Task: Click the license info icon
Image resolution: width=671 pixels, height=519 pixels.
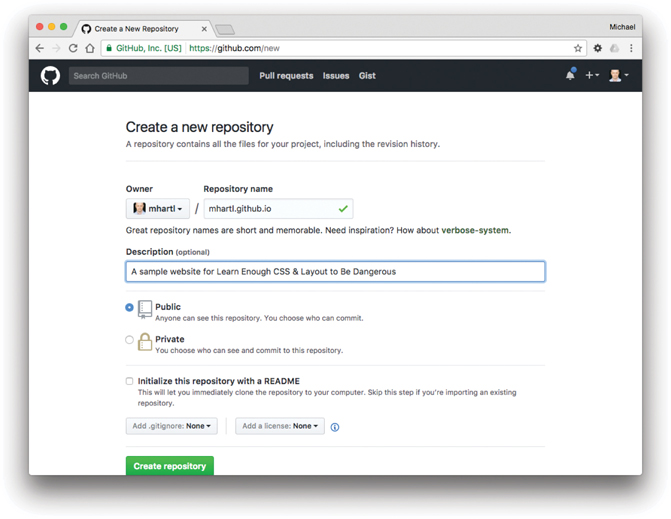Action: tap(335, 427)
